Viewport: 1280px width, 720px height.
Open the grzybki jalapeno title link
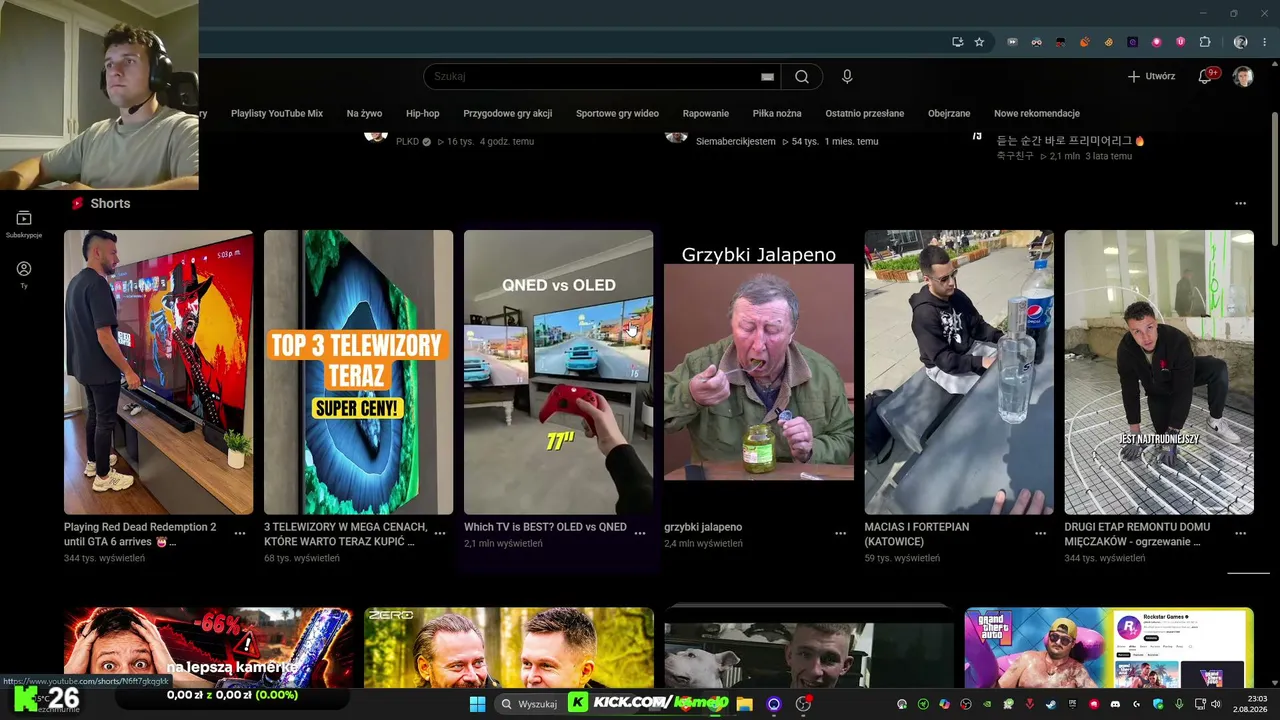(x=703, y=527)
